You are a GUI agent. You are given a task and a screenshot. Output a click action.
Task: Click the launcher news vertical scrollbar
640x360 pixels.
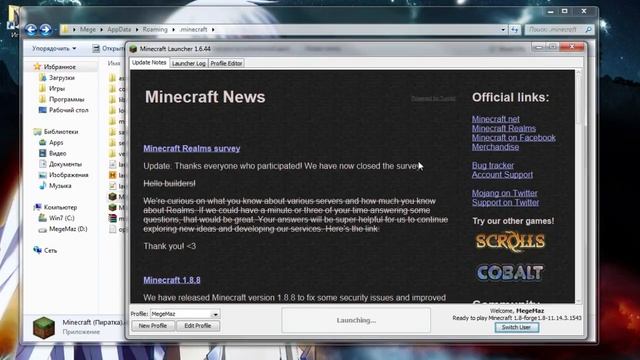click(578, 186)
